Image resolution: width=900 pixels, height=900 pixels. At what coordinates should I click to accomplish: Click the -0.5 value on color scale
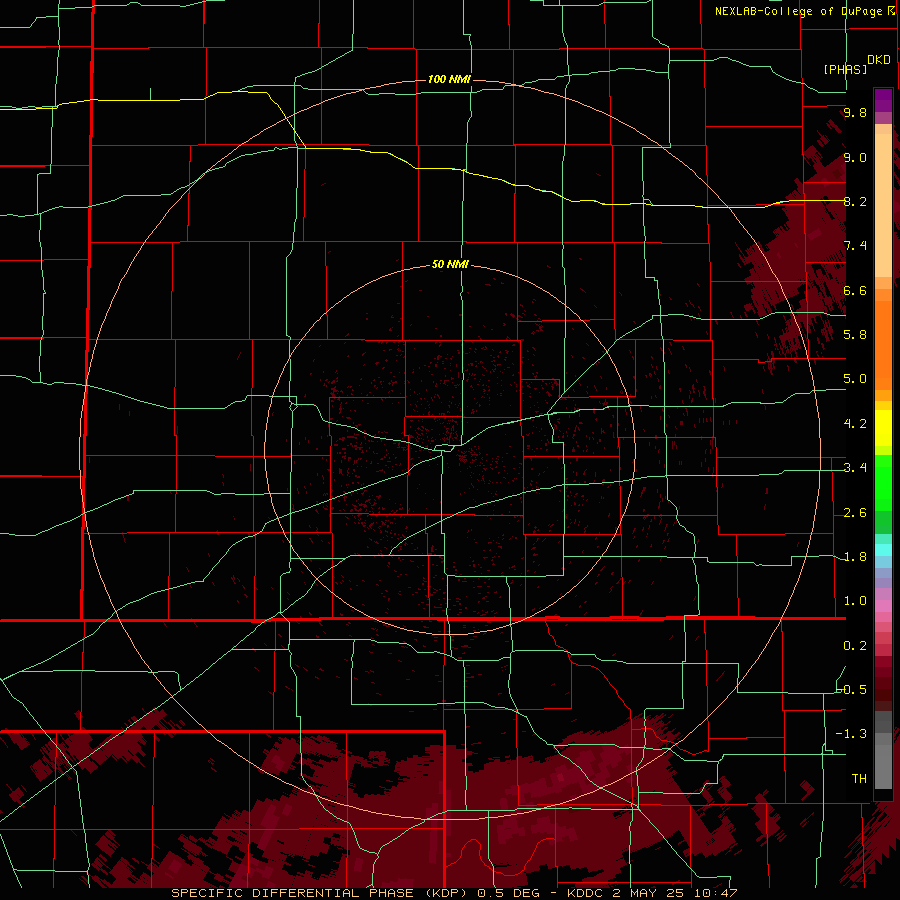[x=852, y=689]
